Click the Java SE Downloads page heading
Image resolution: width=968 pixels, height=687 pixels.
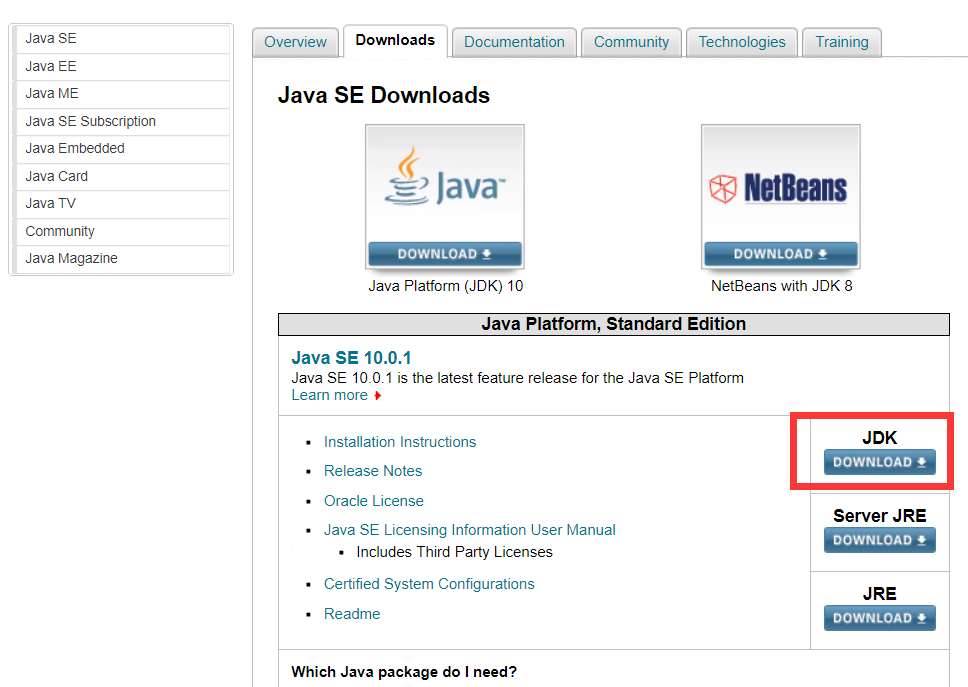point(383,95)
